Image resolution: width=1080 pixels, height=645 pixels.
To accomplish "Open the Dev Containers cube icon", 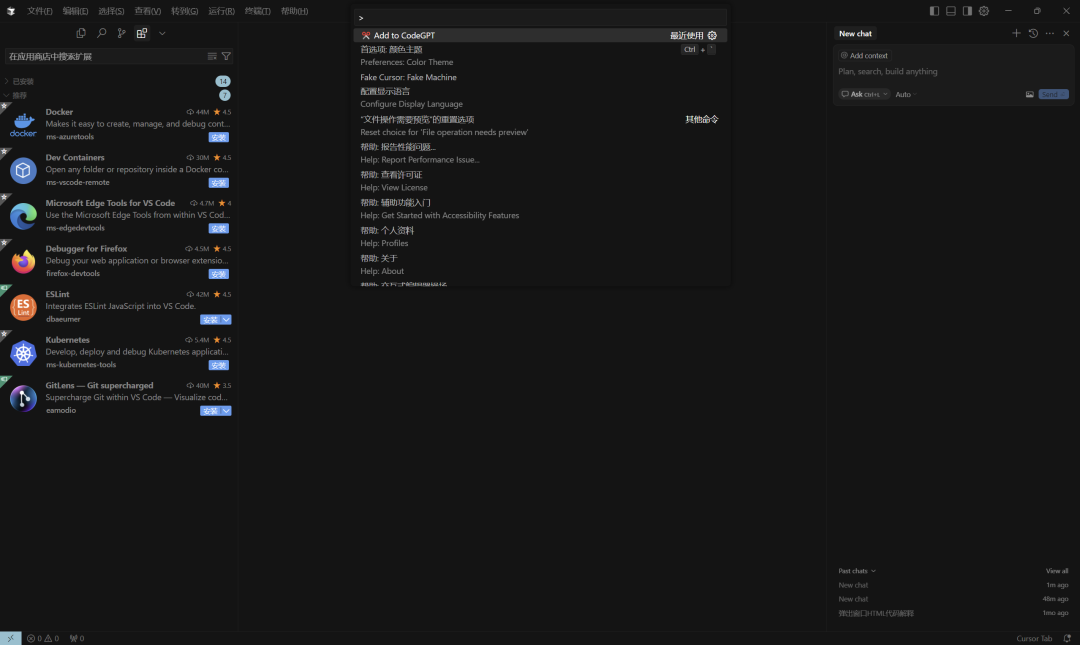I will click(23, 170).
